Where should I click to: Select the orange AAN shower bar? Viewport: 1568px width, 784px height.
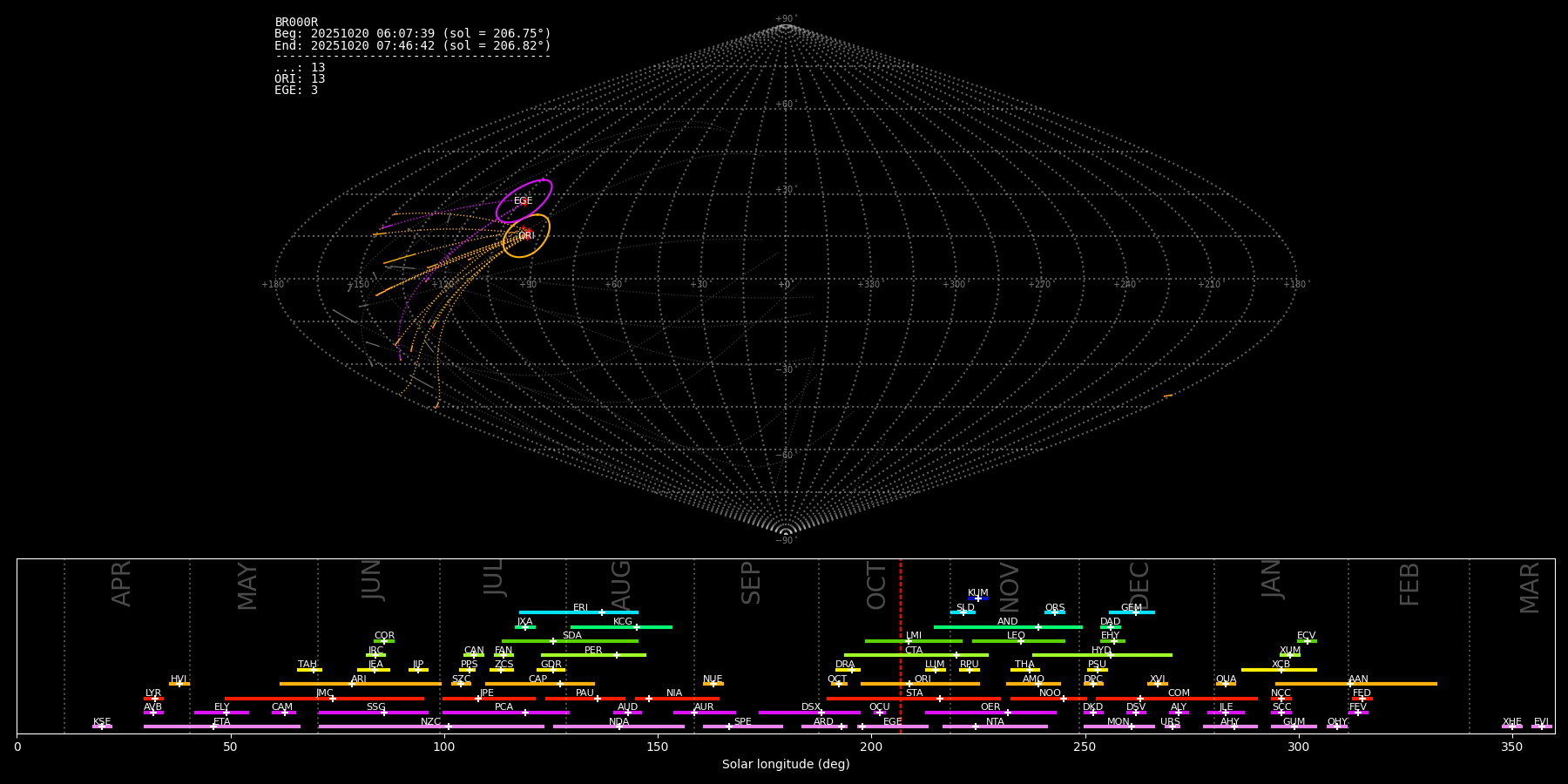tap(1355, 684)
